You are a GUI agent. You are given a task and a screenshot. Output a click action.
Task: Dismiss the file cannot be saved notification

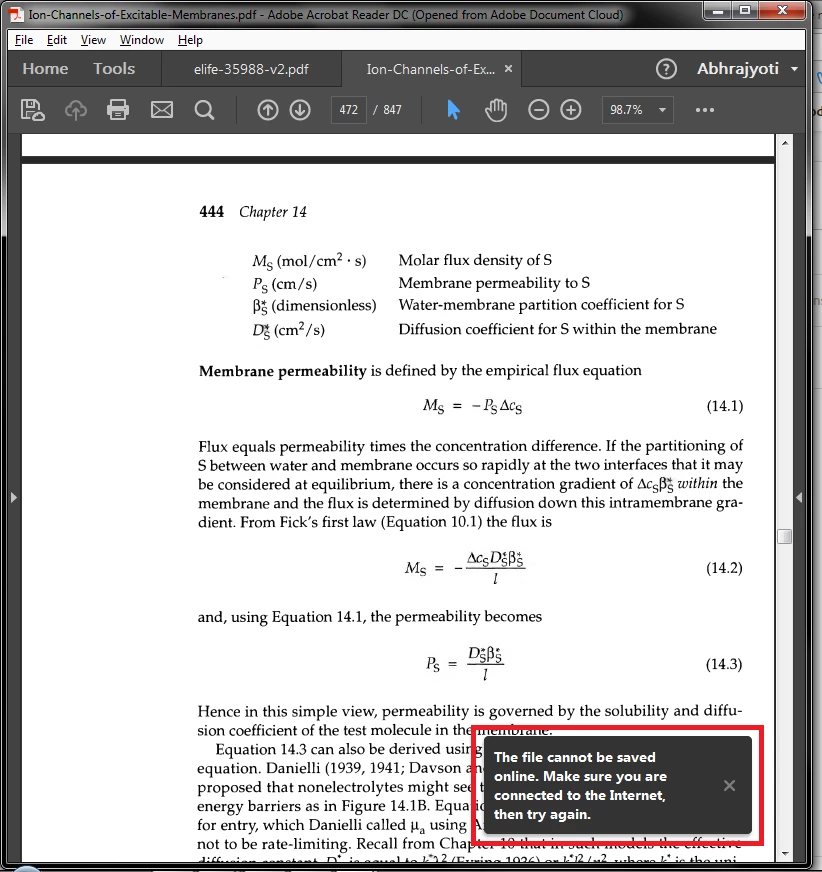tap(729, 785)
